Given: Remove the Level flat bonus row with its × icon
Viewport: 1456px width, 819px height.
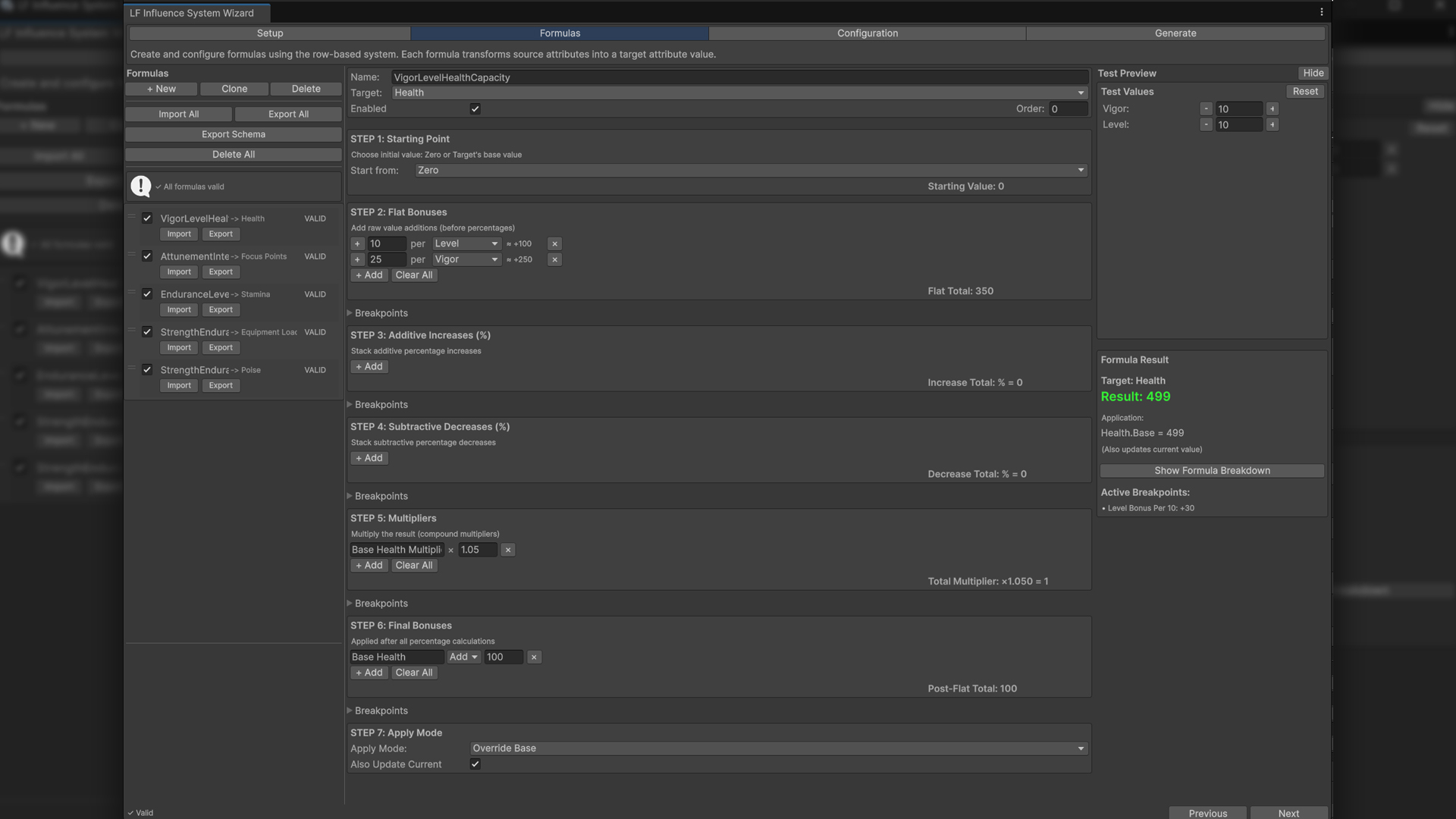Looking at the screenshot, I should (x=554, y=243).
